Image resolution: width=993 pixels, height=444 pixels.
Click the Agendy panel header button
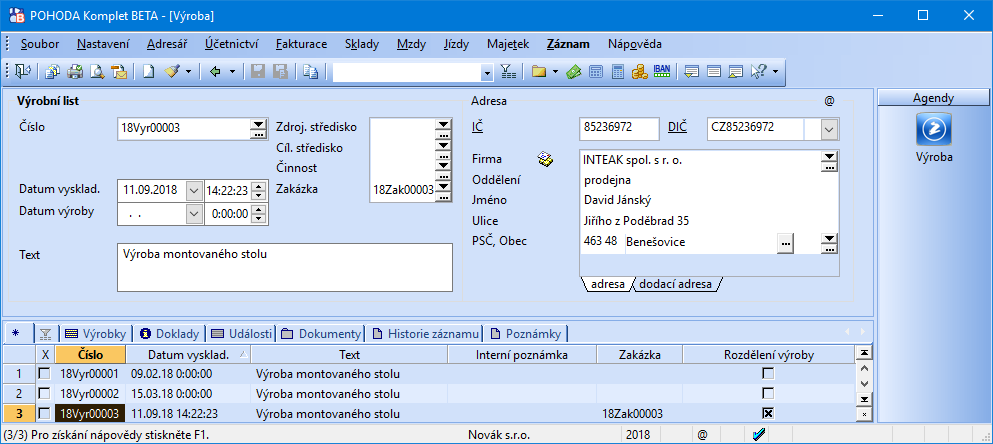click(x=933, y=98)
